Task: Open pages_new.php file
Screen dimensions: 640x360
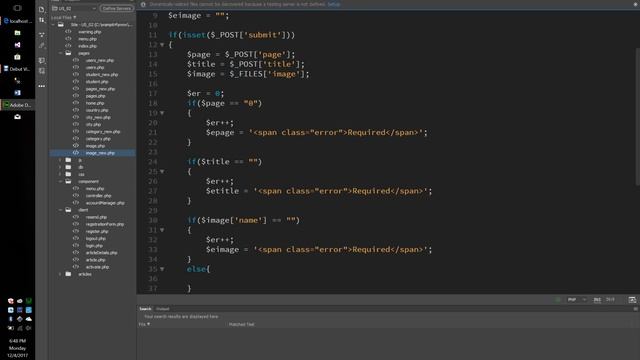Action: pos(100,89)
